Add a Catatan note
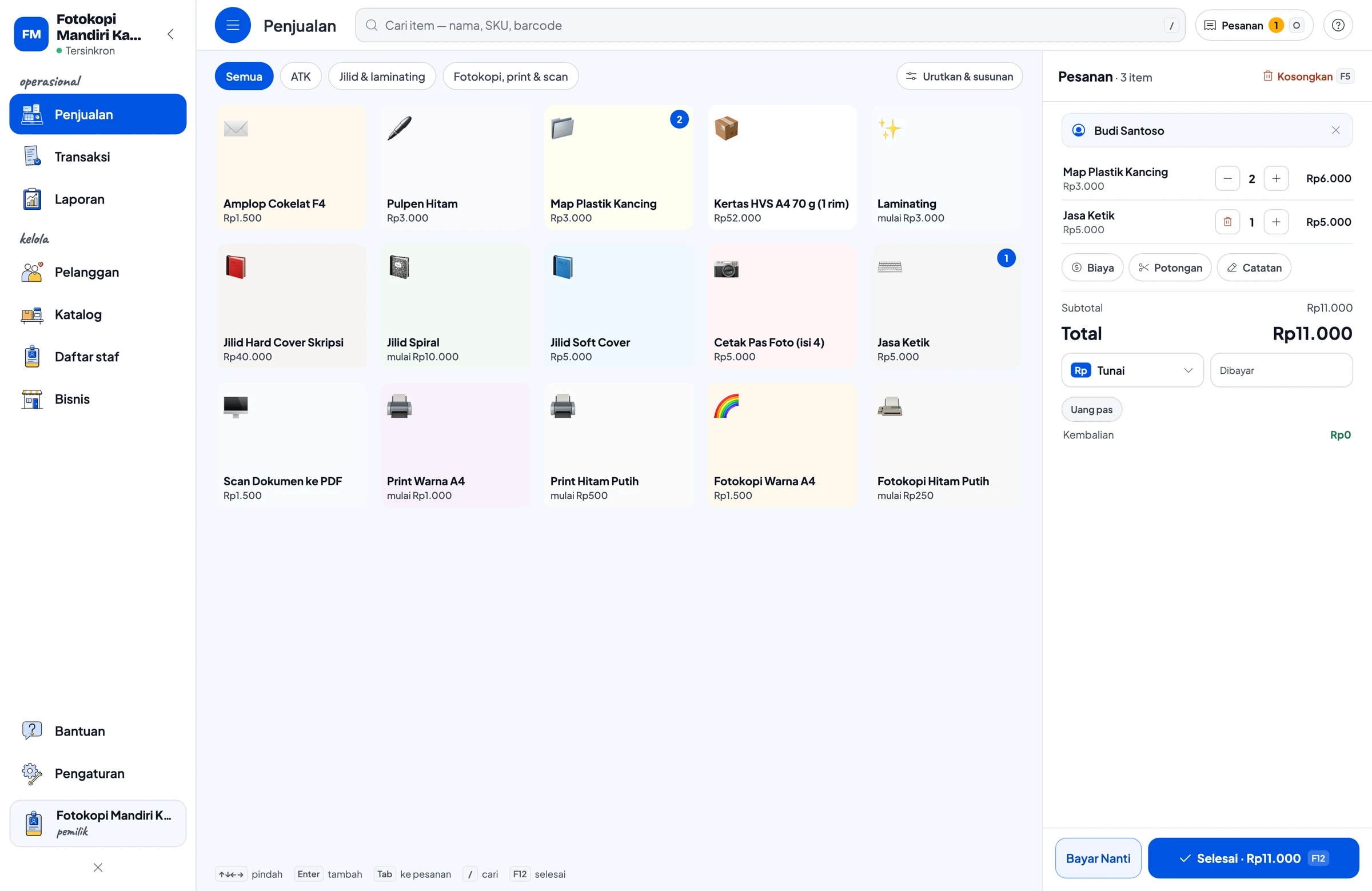The image size is (1372, 891). [x=1254, y=267]
